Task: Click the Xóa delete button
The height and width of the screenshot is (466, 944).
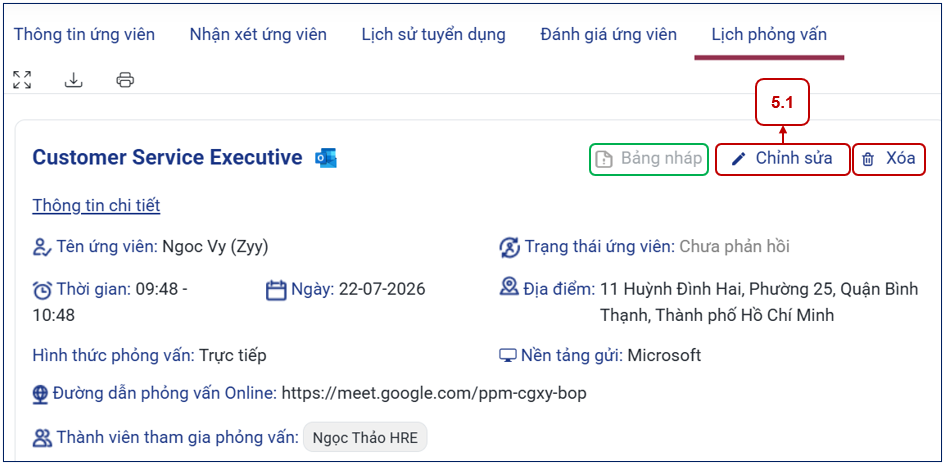Action: [889, 159]
